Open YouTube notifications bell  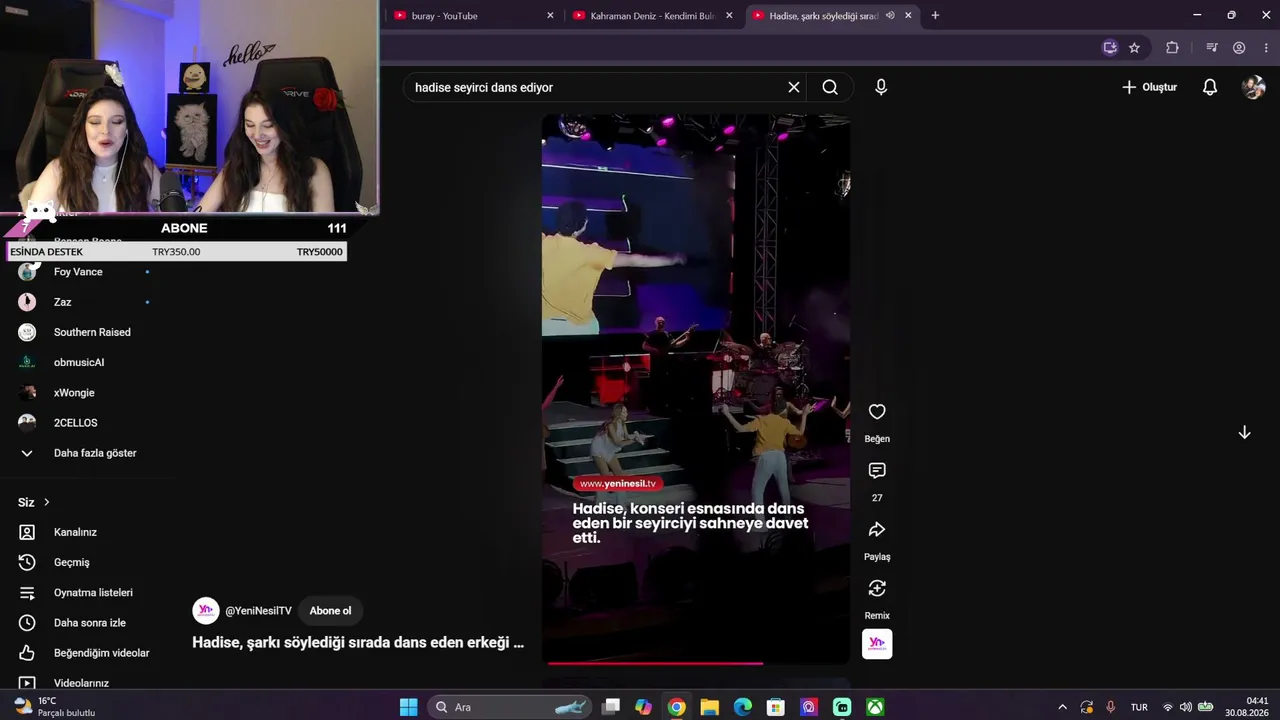pyautogui.click(x=1210, y=87)
